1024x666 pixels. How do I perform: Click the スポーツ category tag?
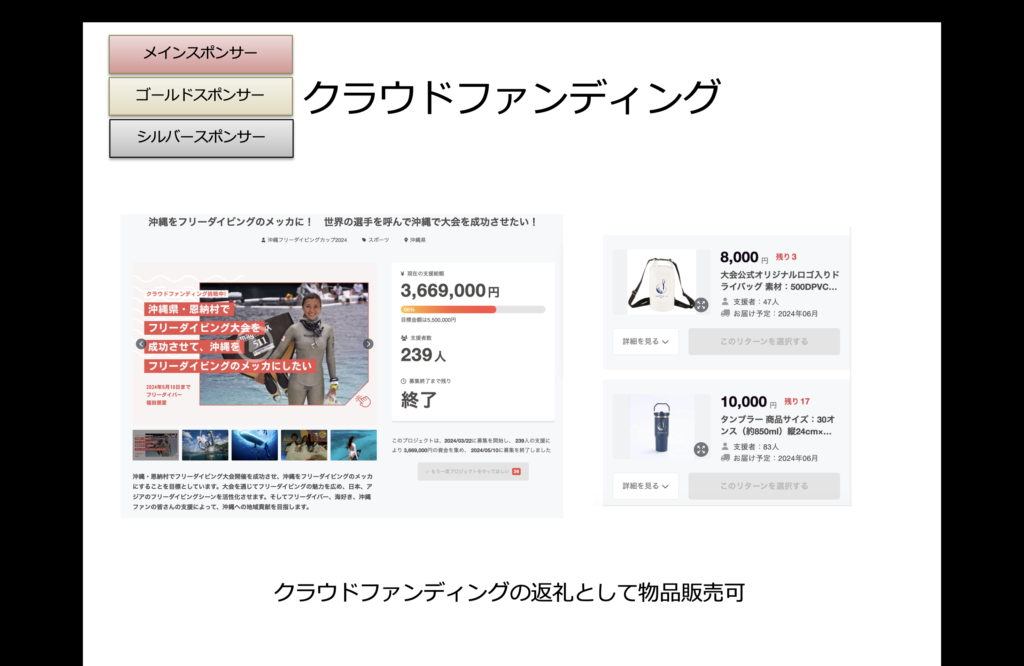[x=378, y=241]
